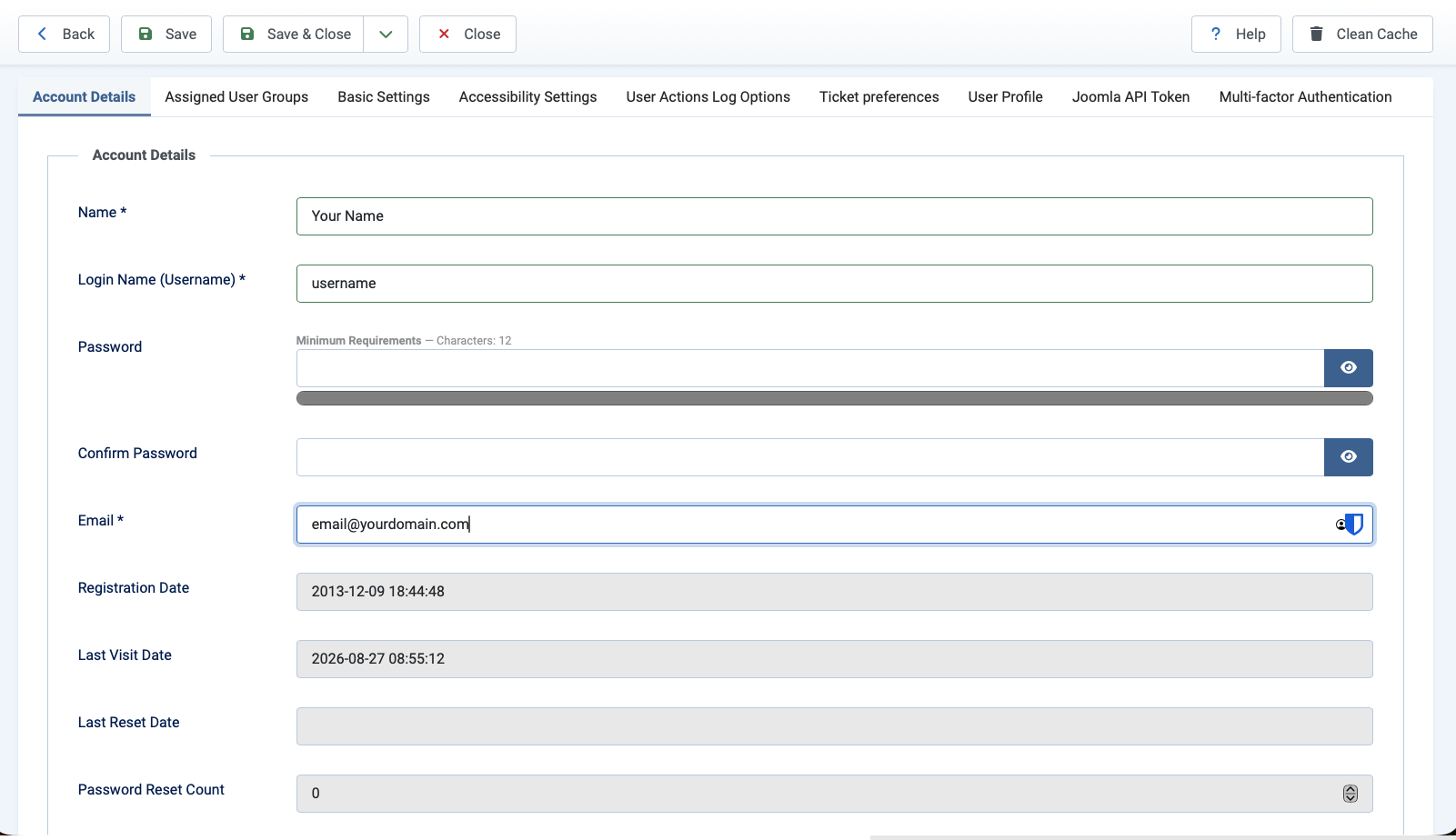Click the Registration Date field

[x=834, y=592]
